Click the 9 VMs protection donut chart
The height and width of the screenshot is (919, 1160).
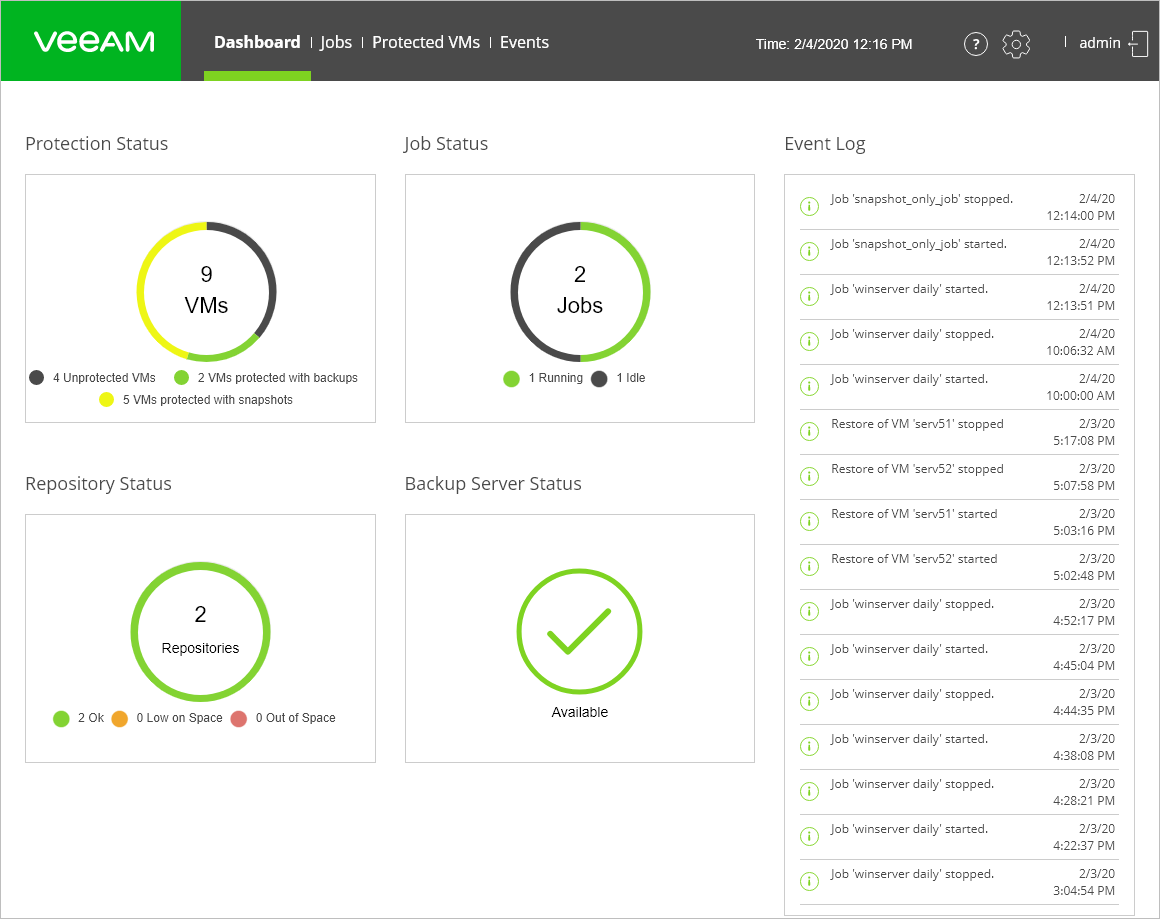pyautogui.click(x=207, y=291)
